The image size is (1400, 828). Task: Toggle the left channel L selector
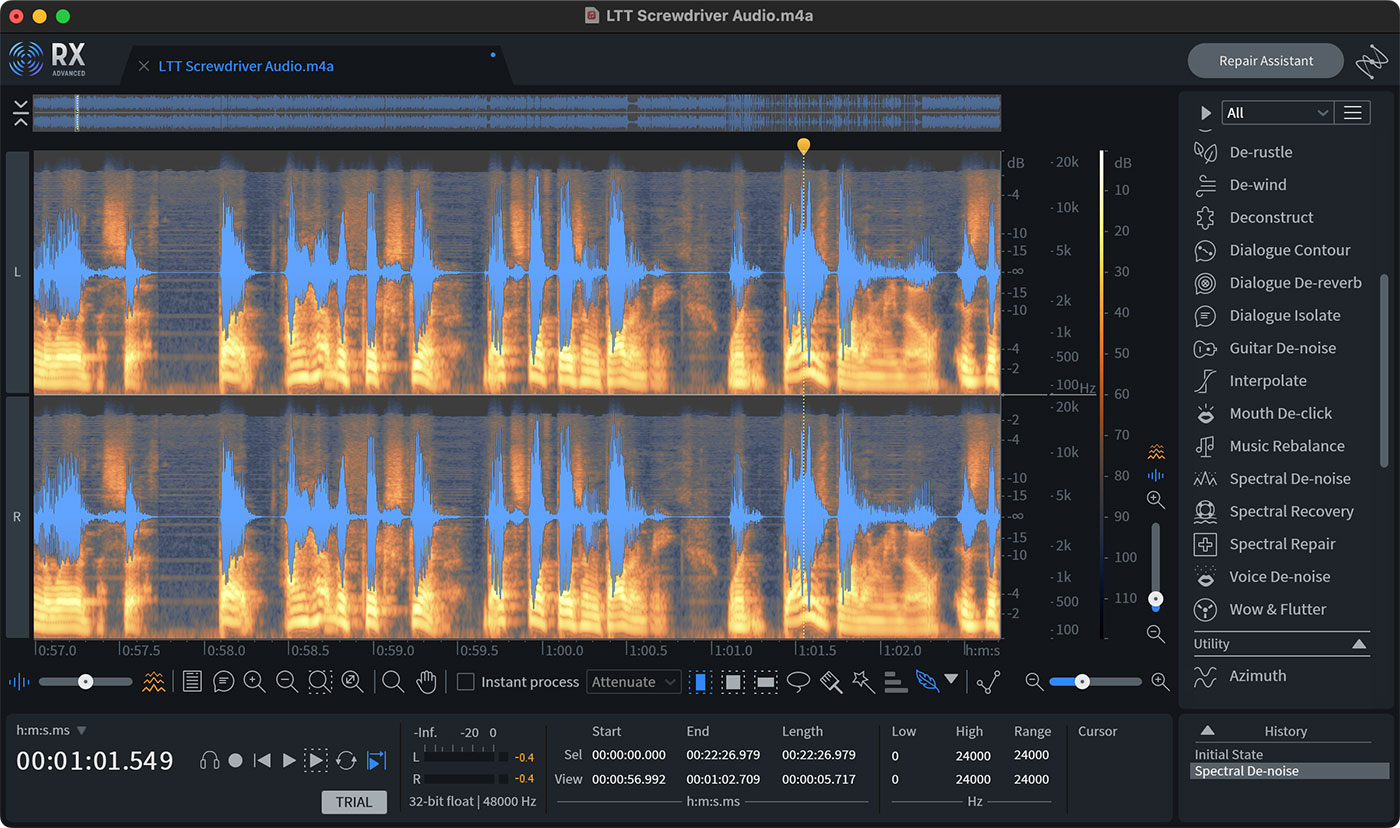(x=17, y=272)
